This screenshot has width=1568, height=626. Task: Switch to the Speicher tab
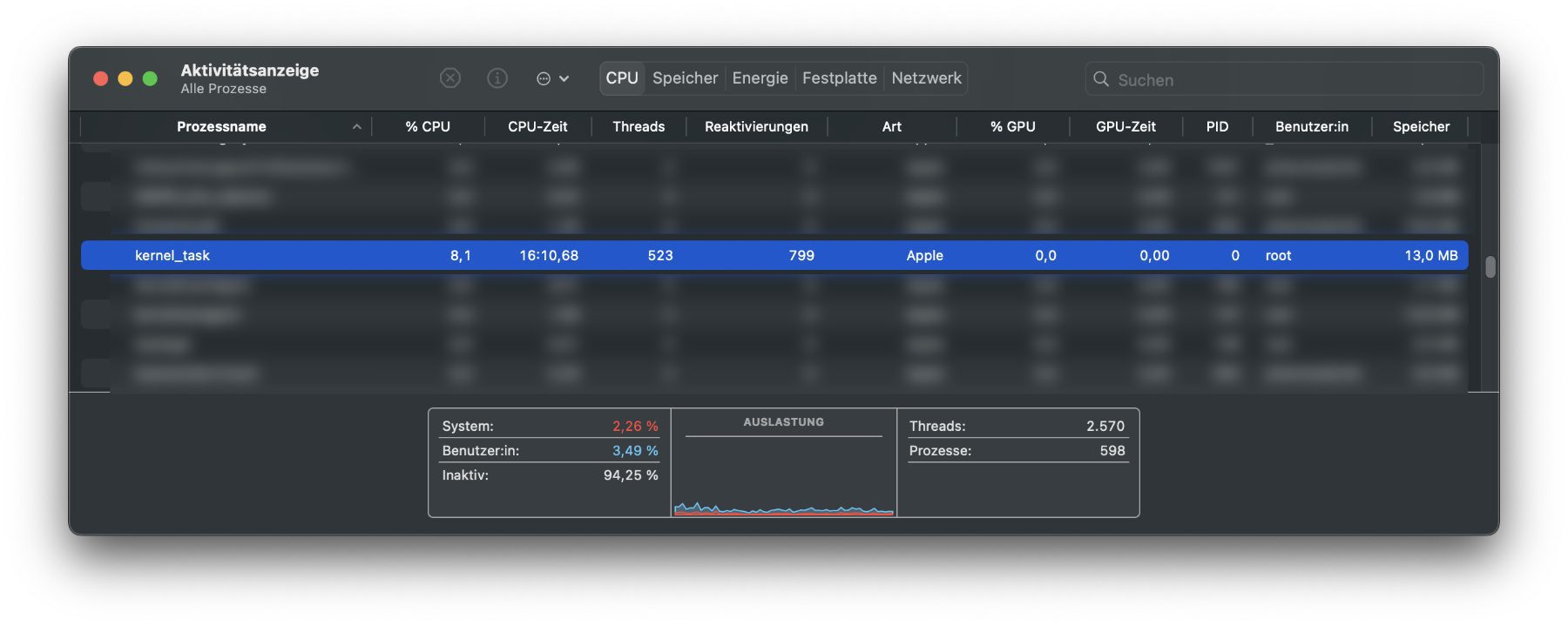[x=685, y=78]
